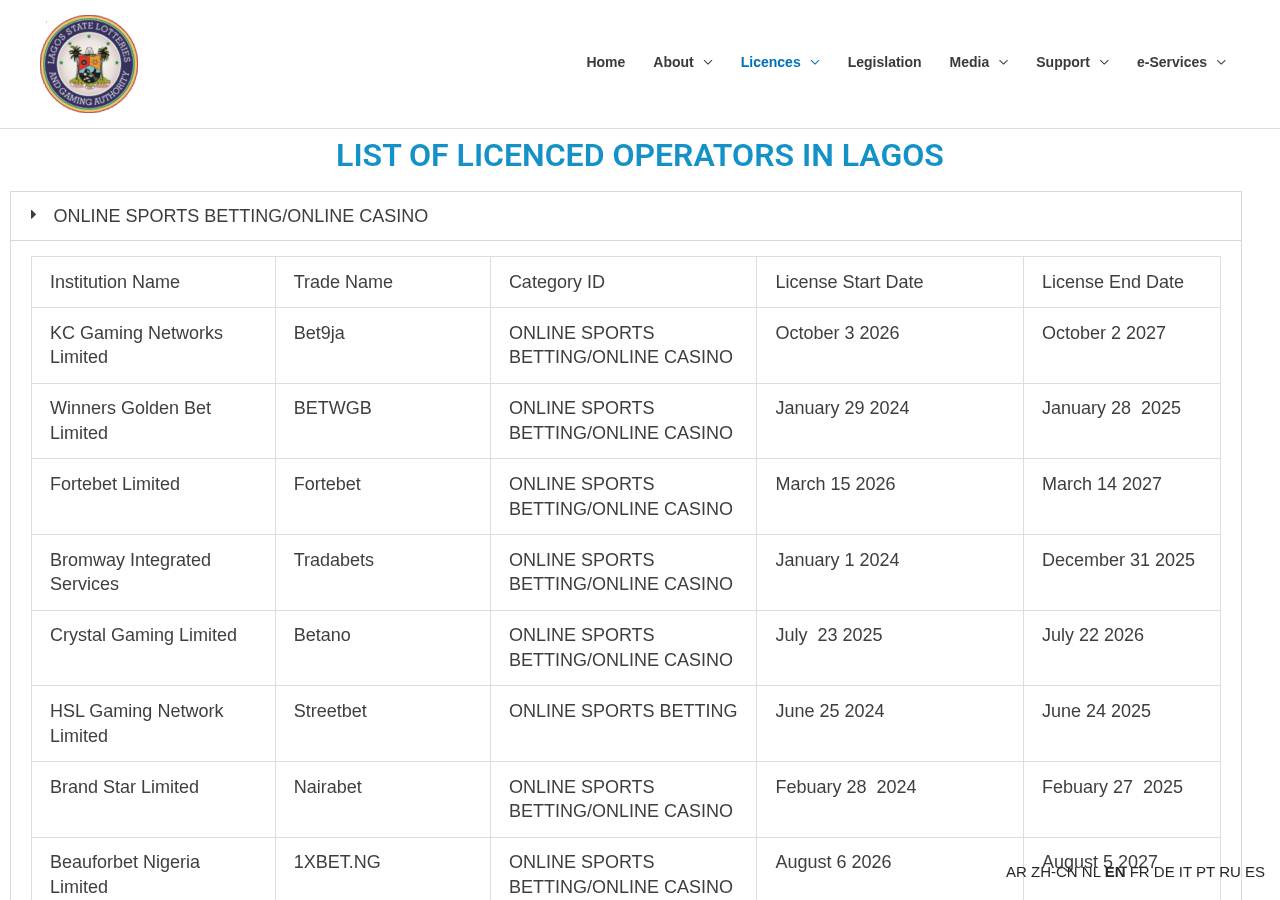The height and width of the screenshot is (900, 1280).
Task: Click the Trade Name column header
Action: point(383,282)
